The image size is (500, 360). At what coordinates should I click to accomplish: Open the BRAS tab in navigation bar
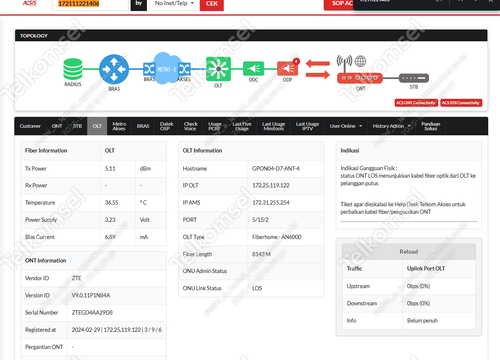pos(143,126)
